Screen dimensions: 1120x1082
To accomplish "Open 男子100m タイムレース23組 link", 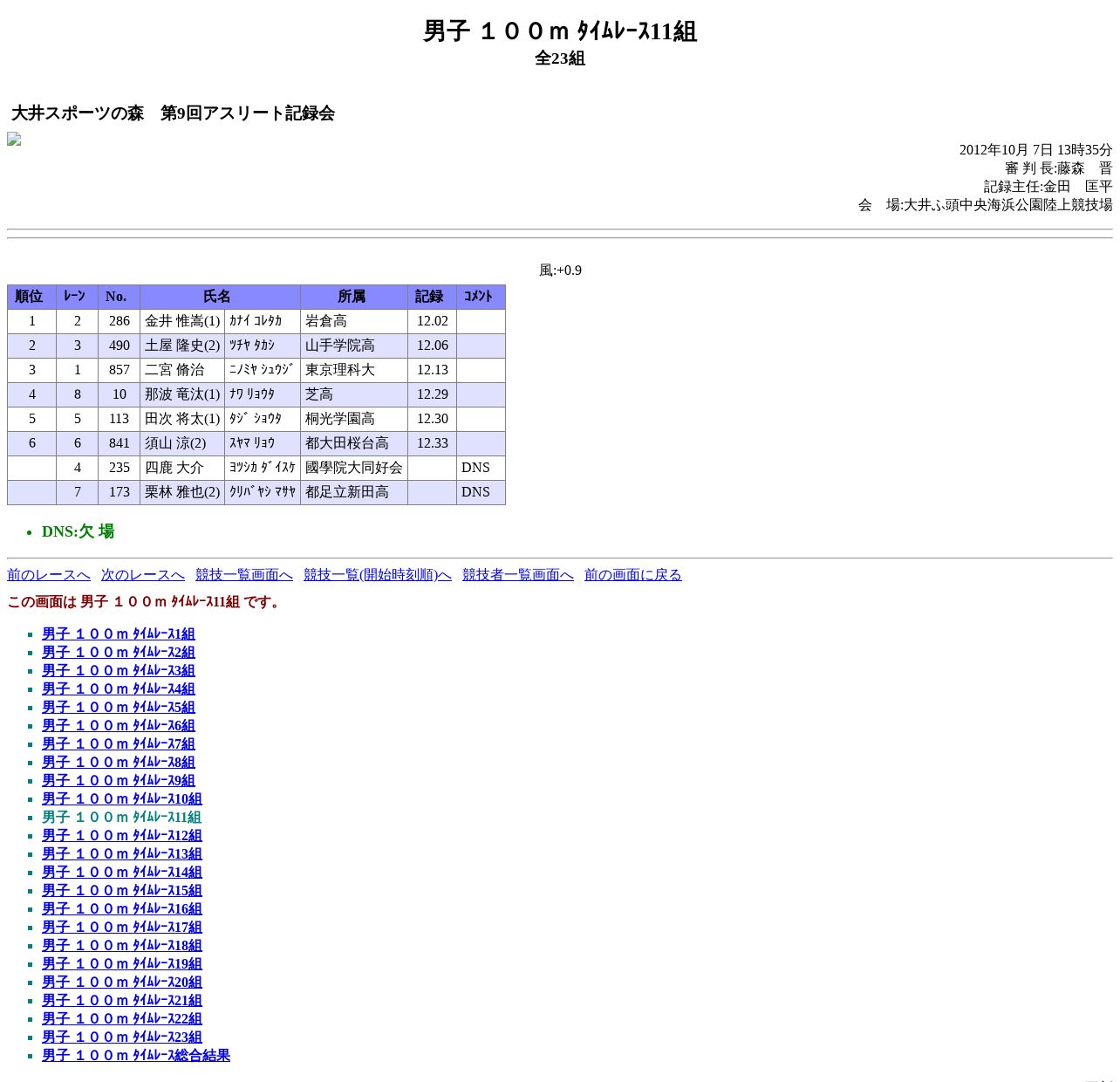I will click(x=122, y=1037).
